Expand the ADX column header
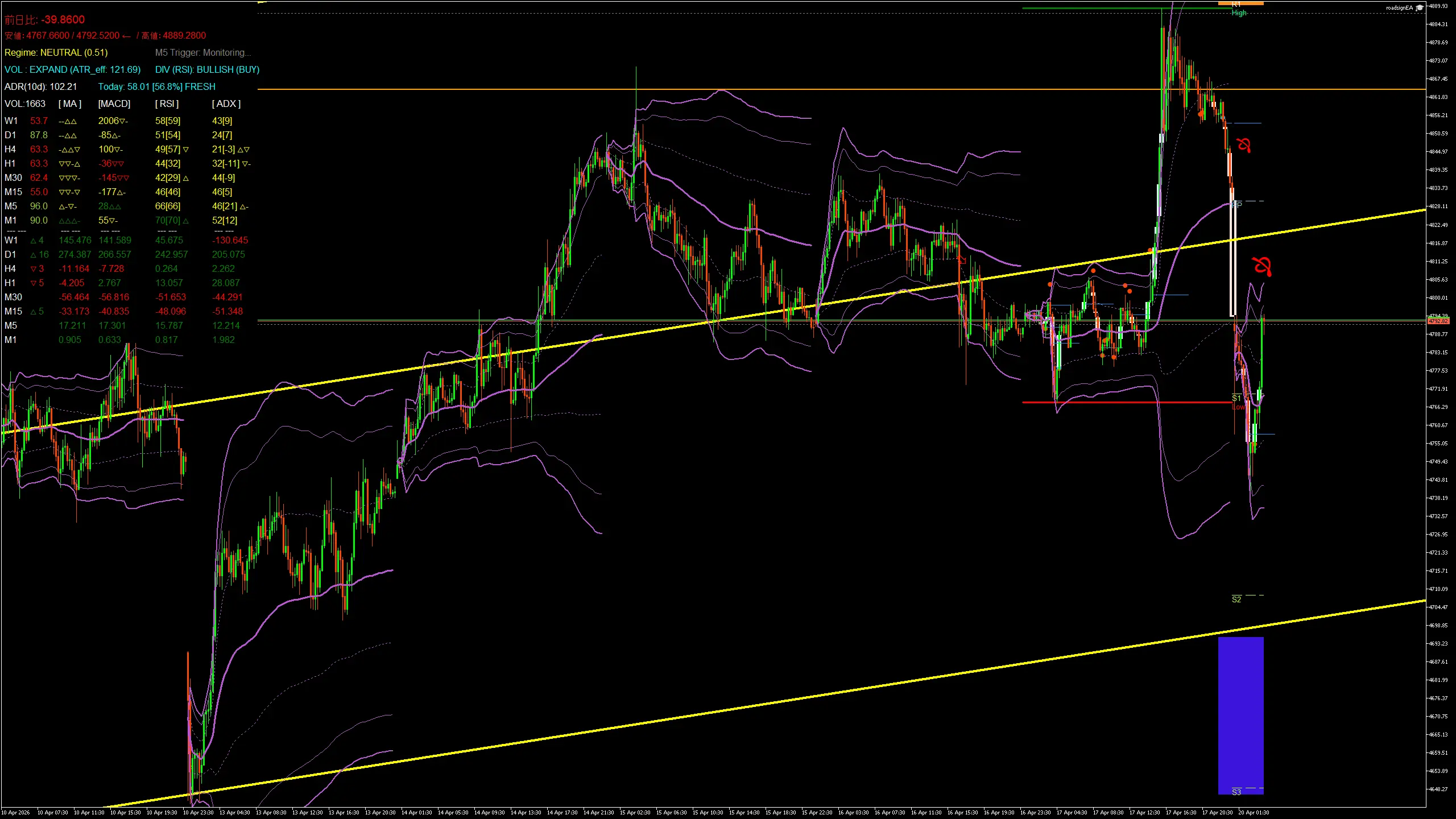 (x=226, y=104)
